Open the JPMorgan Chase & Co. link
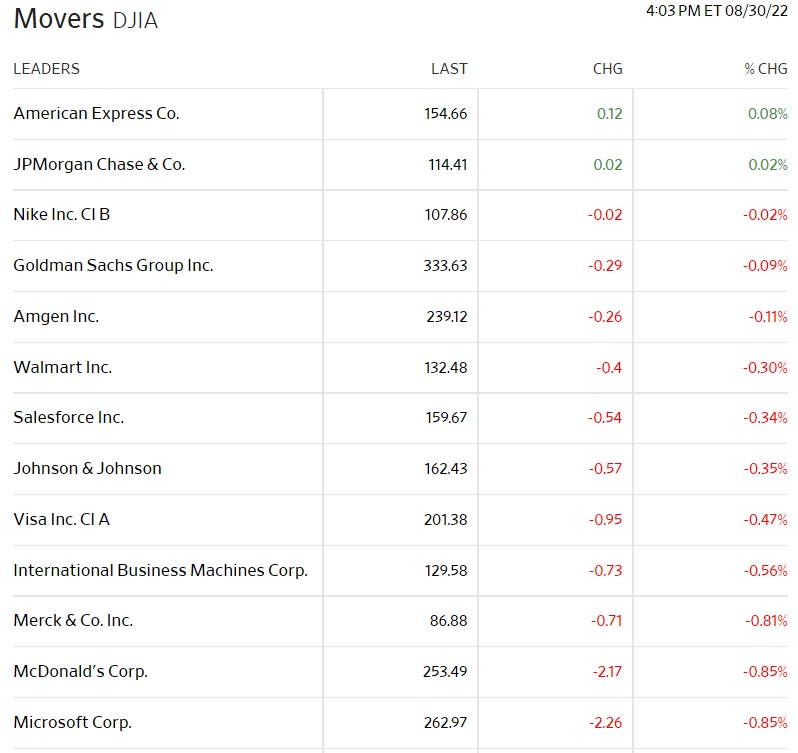The image size is (798, 753). 99,164
